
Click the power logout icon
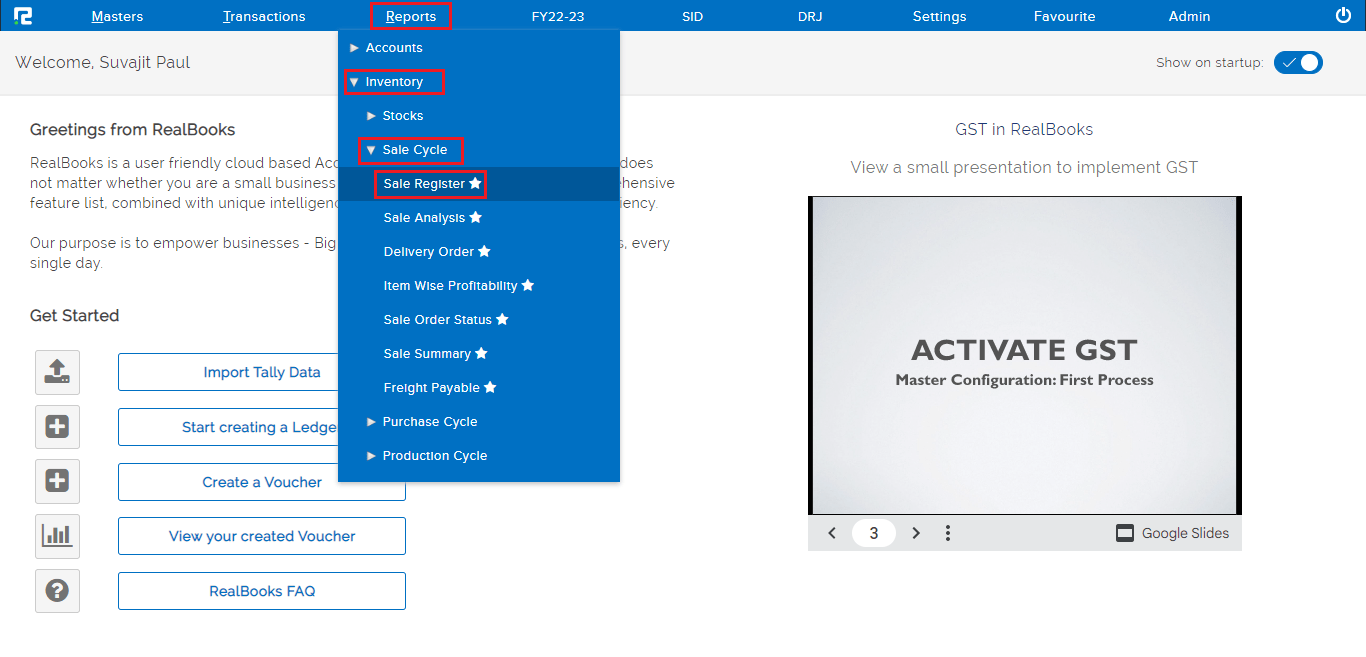pyautogui.click(x=1343, y=15)
